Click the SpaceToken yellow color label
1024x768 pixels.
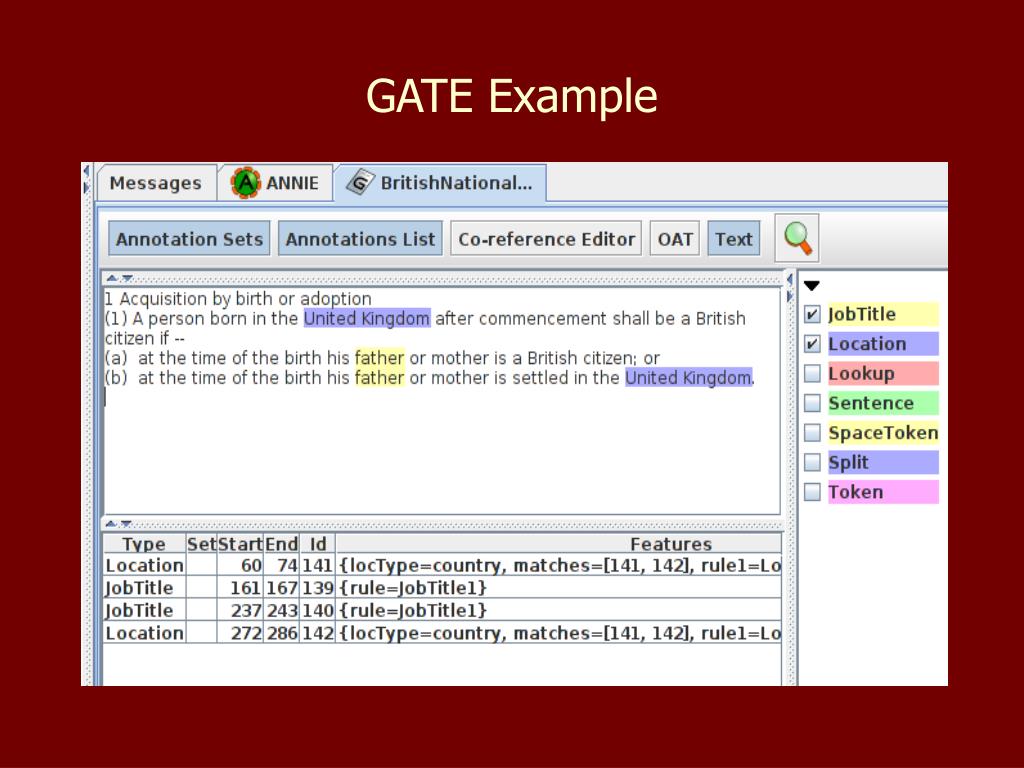click(883, 432)
